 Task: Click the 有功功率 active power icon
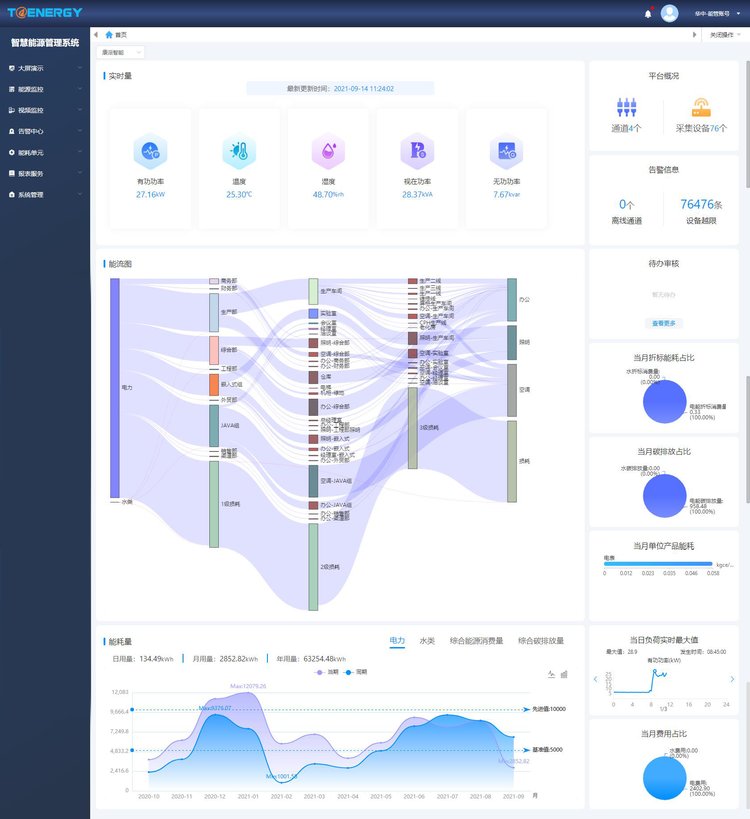coord(150,151)
